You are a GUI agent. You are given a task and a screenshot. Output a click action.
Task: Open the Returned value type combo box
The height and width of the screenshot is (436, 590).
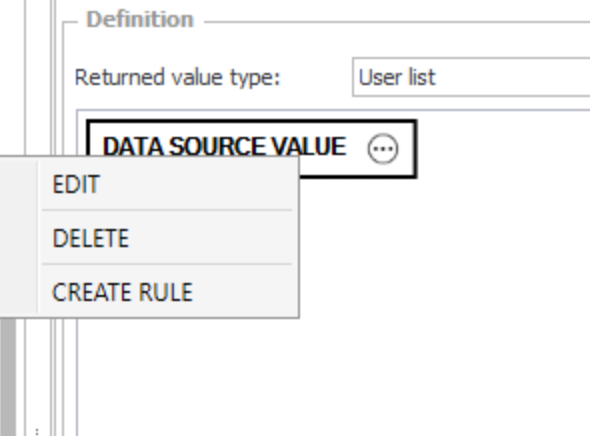[x=471, y=77]
